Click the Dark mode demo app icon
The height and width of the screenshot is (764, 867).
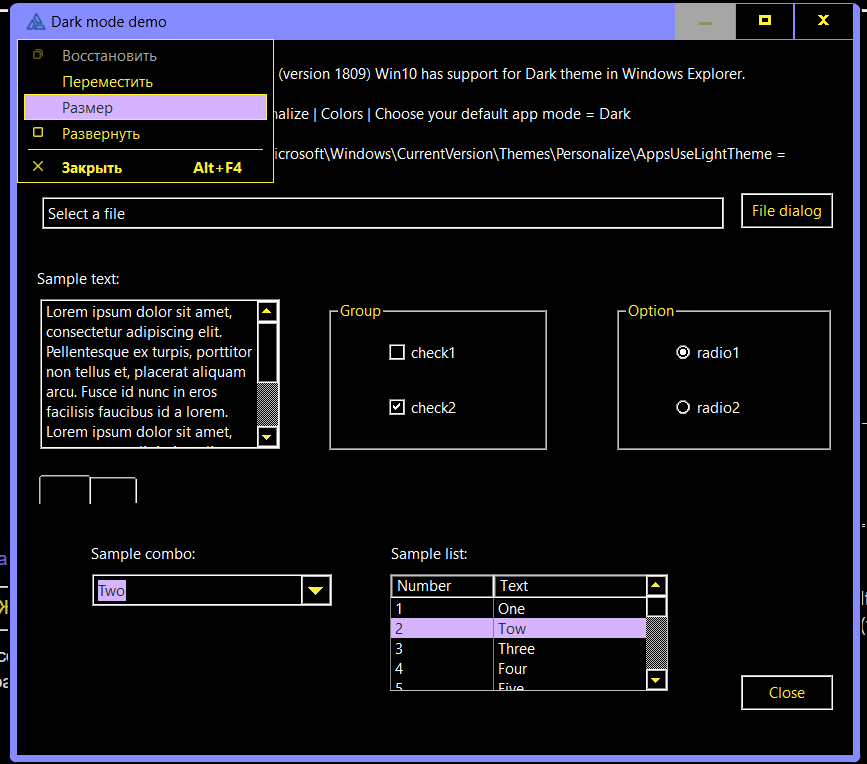click(36, 22)
